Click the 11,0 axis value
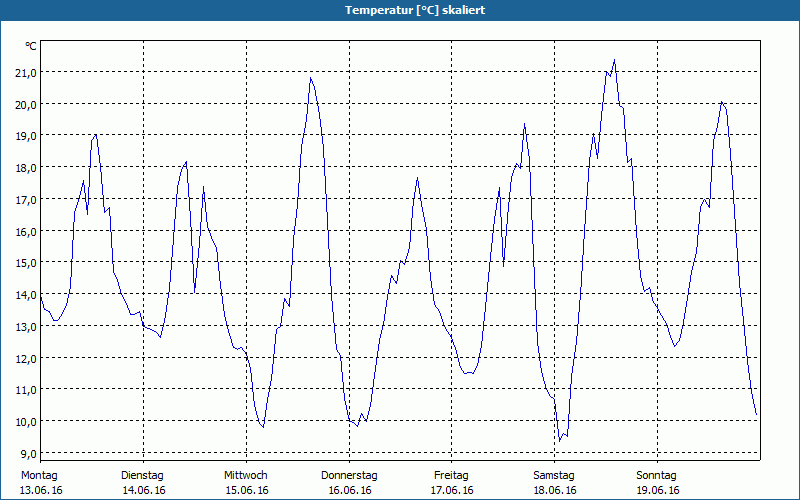Viewport: 800px width, 500px height. pyautogui.click(x=26, y=390)
